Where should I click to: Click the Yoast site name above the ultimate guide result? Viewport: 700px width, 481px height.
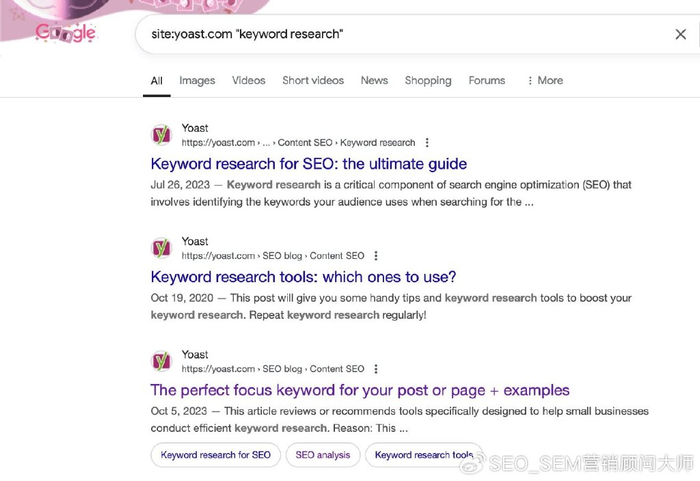click(x=195, y=128)
